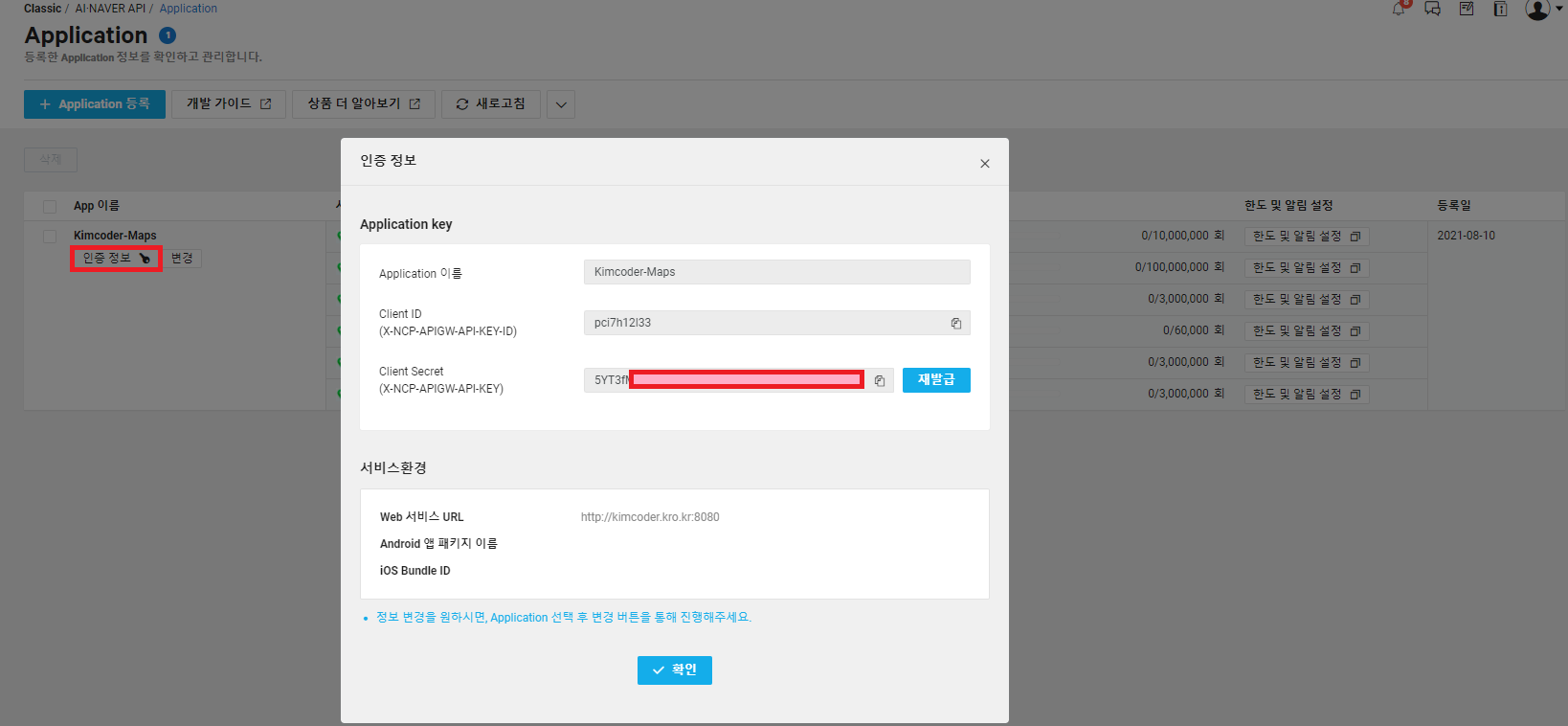Screen dimensions: 1568x726
Task: Click the registration date 2021-08-10
Action: click(1466, 236)
